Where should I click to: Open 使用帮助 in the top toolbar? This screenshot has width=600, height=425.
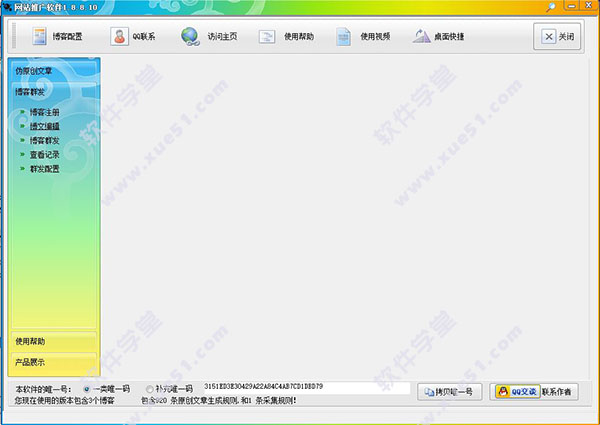286,37
